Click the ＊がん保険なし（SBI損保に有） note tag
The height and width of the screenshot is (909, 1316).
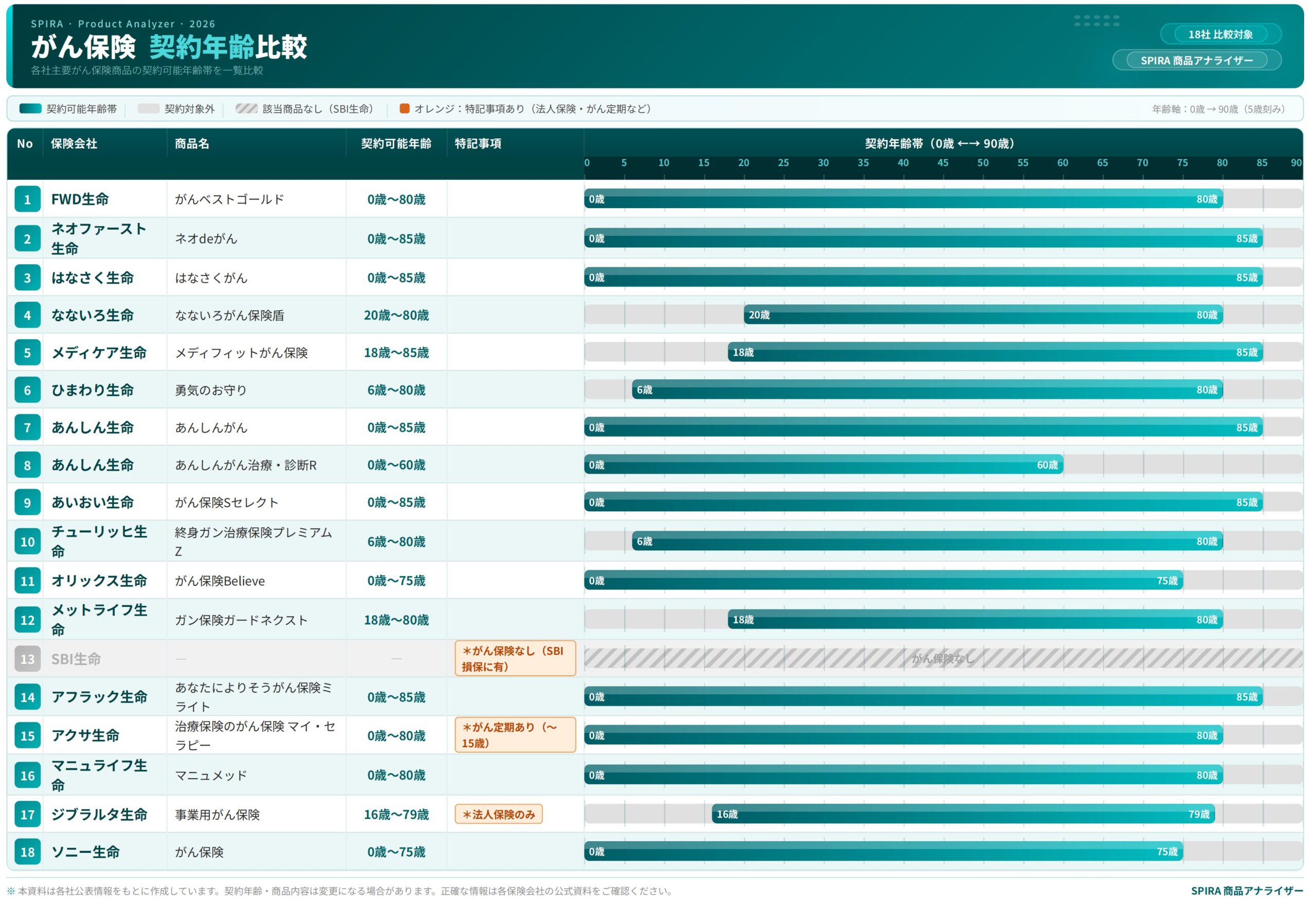tap(515, 659)
